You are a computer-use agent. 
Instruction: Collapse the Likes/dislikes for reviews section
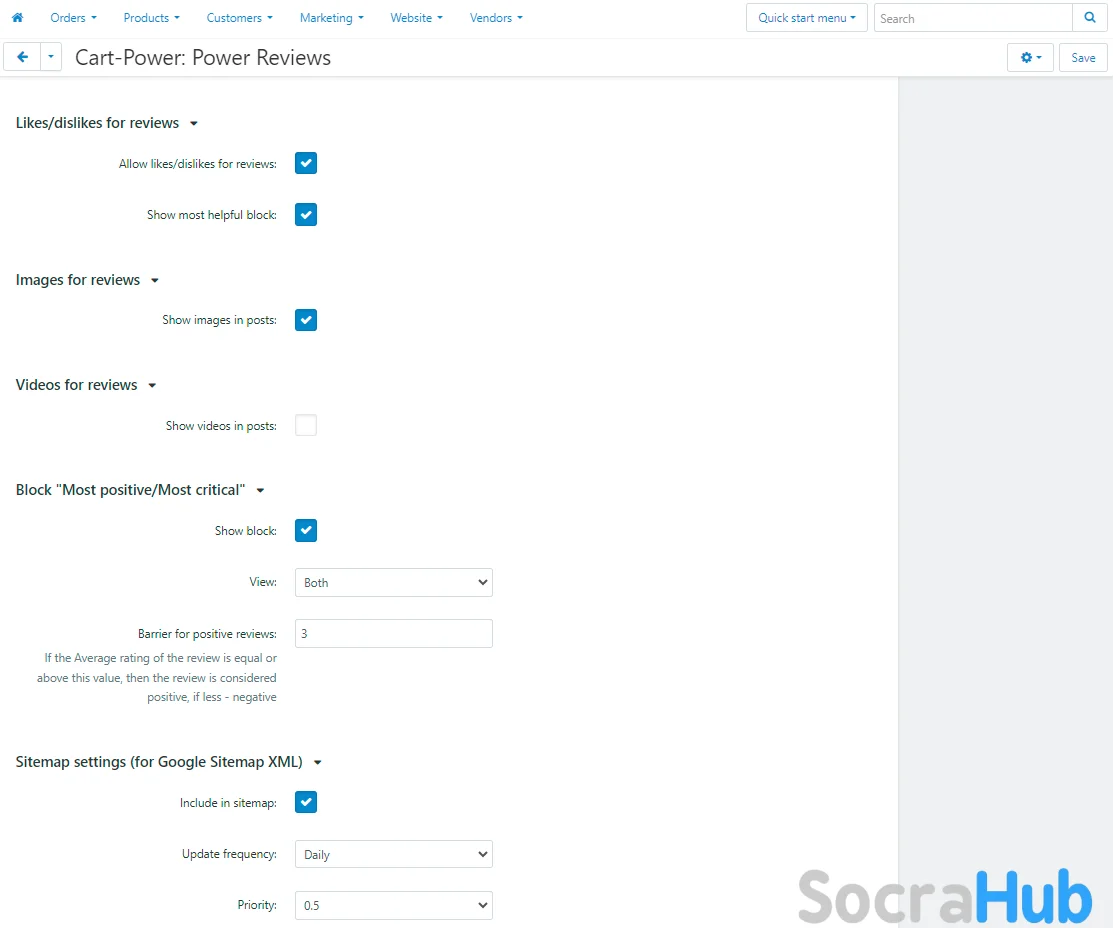click(x=106, y=123)
